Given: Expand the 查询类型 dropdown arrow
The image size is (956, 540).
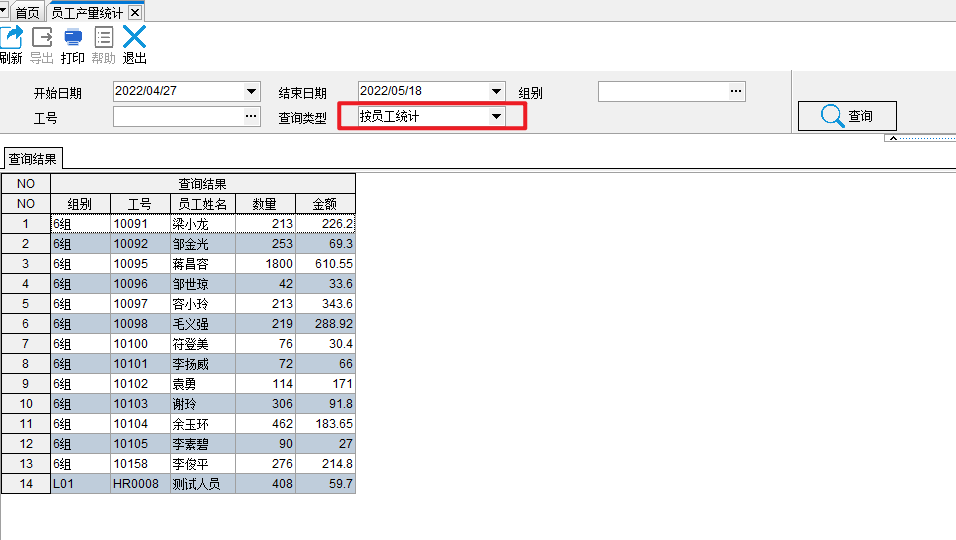Looking at the screenshot, I should click(x=496, y=116).
